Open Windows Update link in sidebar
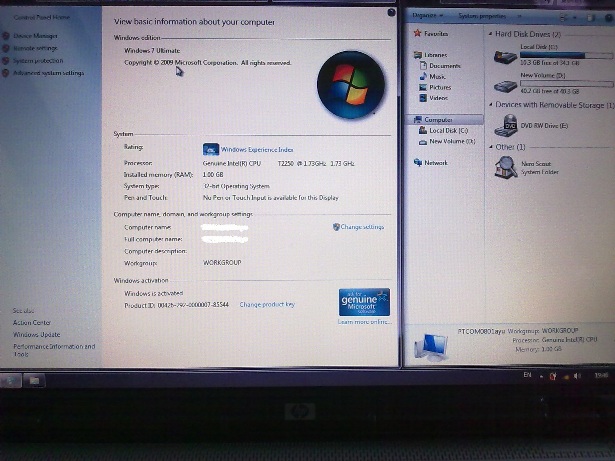Image resolution: width=615 pixels, height=461 pixels. 36,333
